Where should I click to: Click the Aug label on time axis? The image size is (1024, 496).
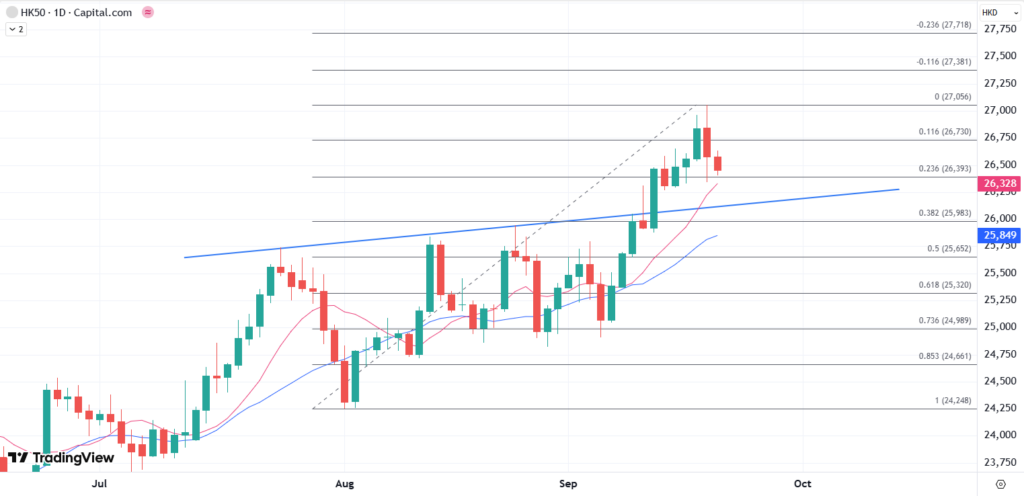pyautogui.click(x=346, y=483)
